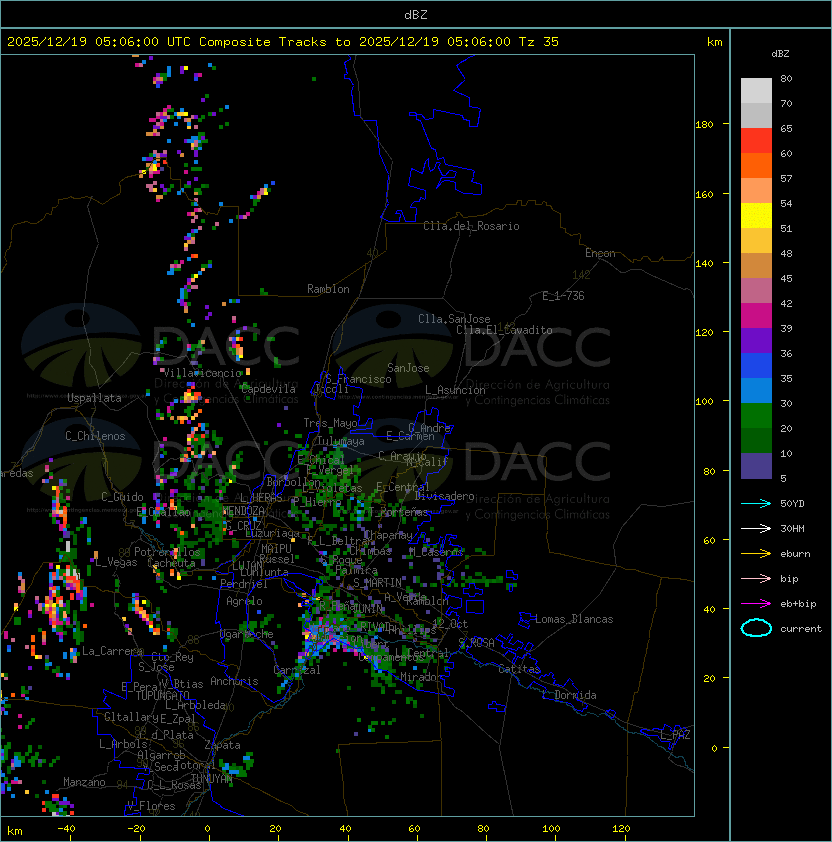Select the purple 36-39 dBZ color band
The width and height of the screenshot is (832, 842).
[x=756, y=340]
